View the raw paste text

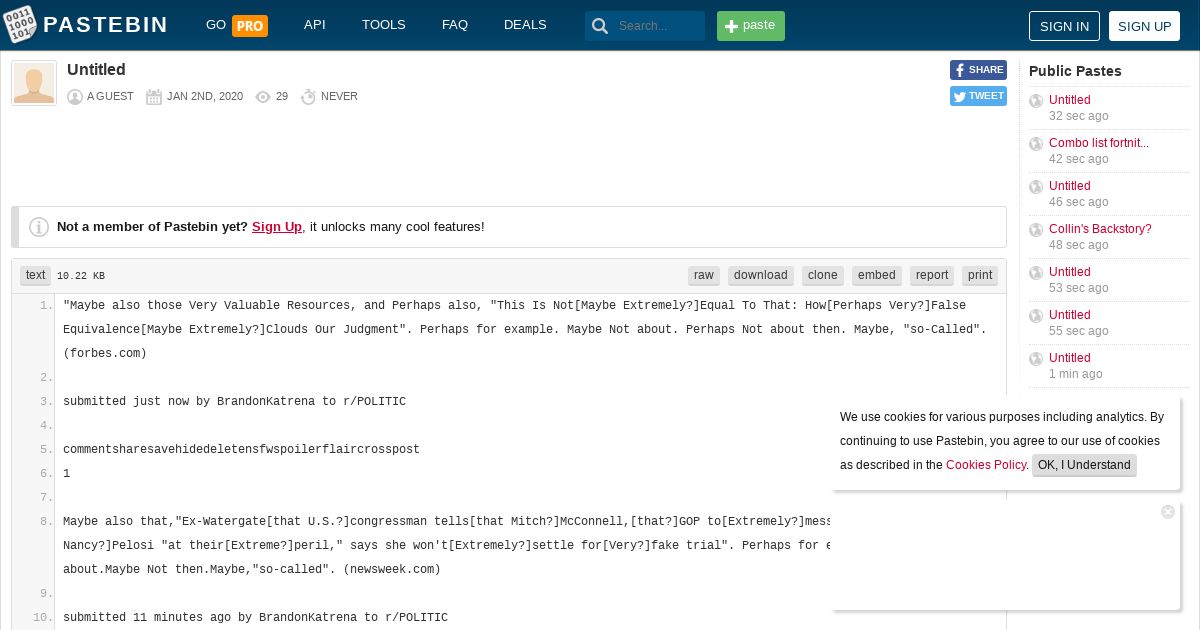(x=704, y=275)
